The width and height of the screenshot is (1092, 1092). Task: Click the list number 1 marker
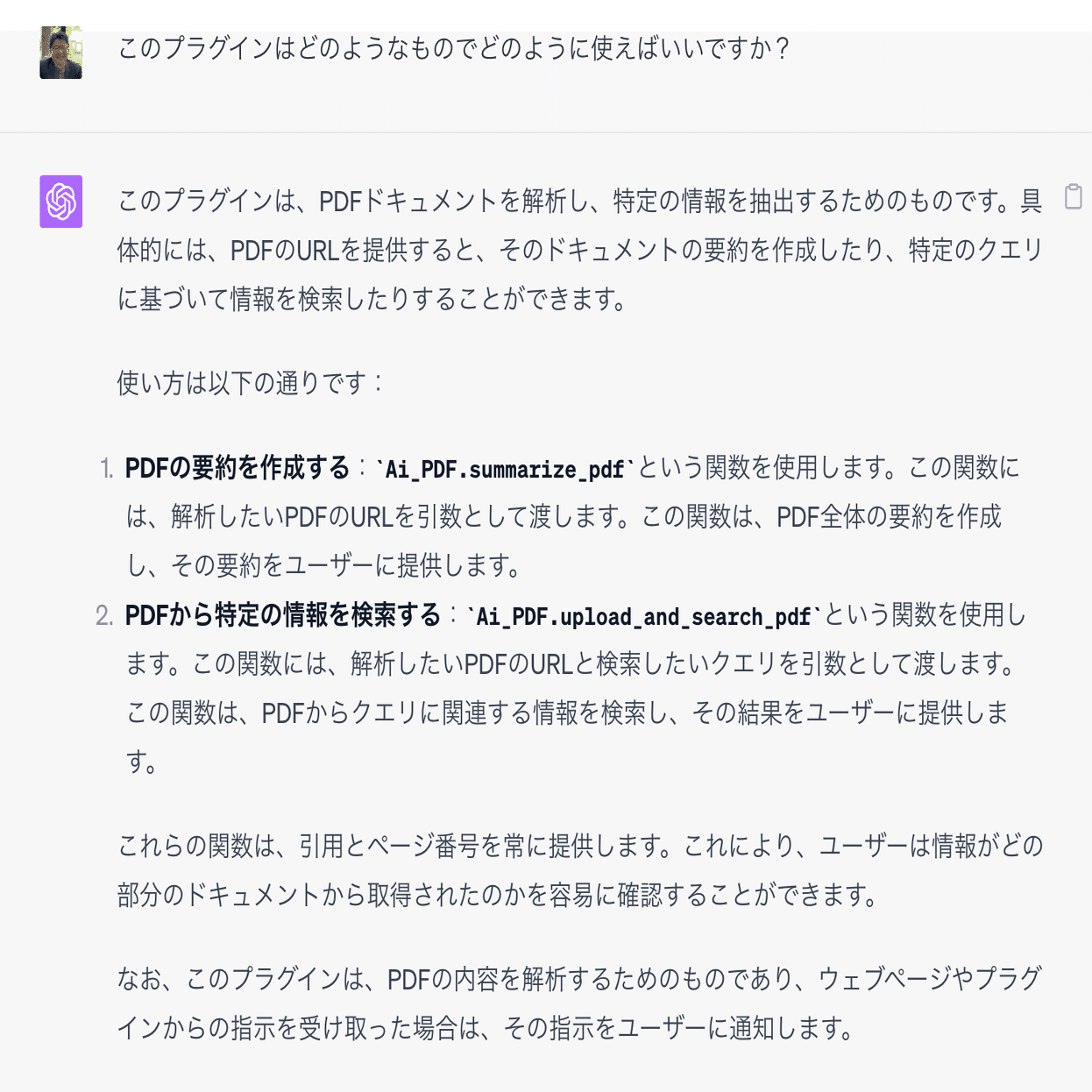[105, 469]
